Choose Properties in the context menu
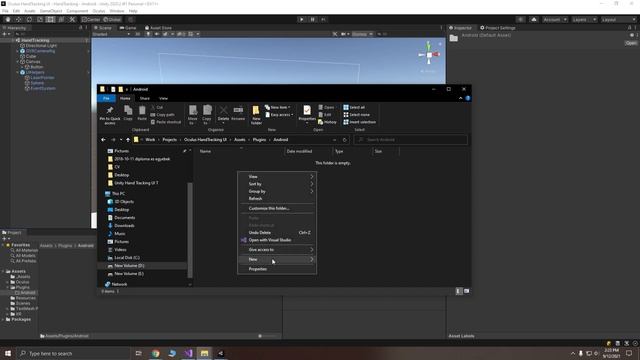This screenshot has height=360, width=640. (277, 269)
